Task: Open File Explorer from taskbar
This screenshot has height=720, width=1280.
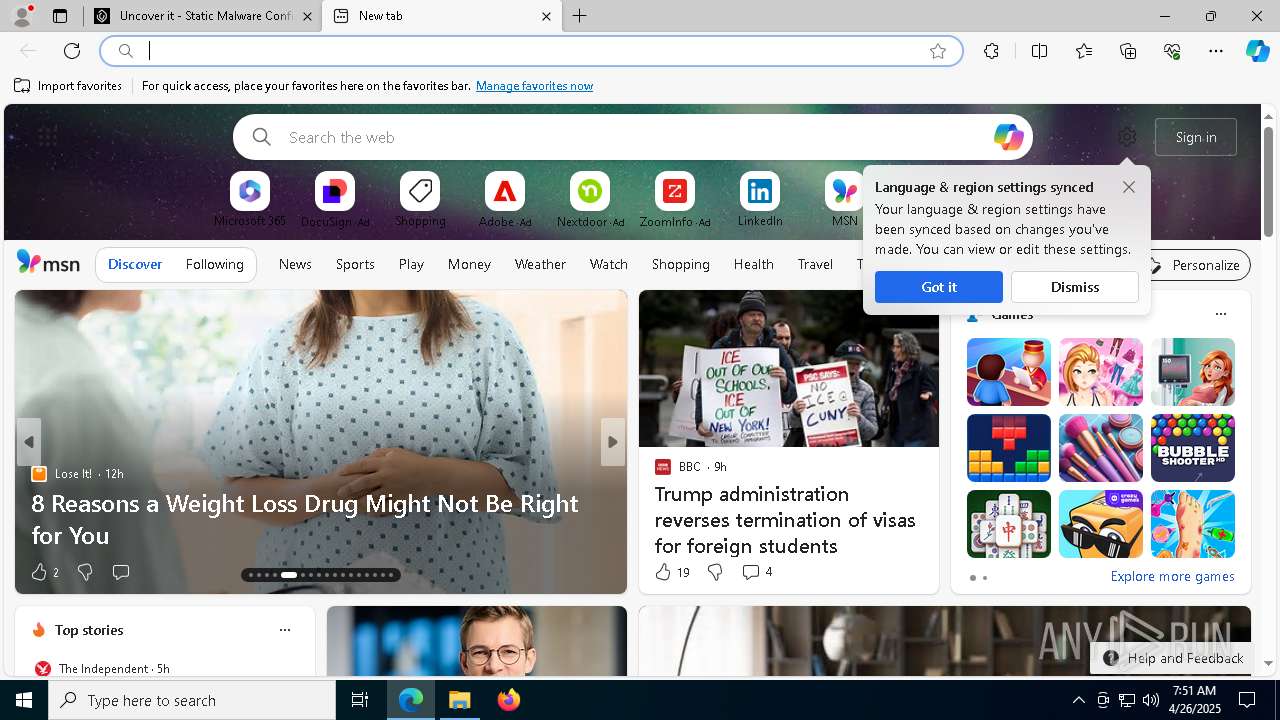Action: point(459,700)
